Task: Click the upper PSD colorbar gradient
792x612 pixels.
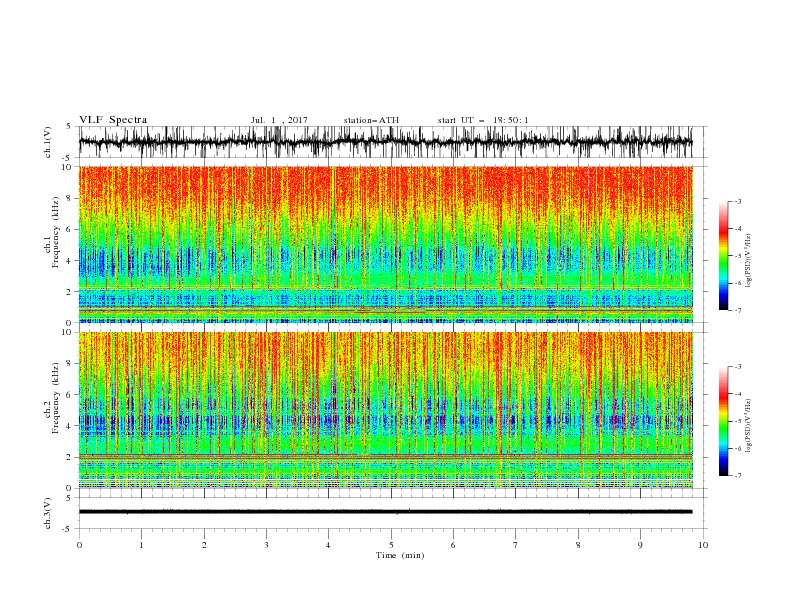Action: pos(723,256)
